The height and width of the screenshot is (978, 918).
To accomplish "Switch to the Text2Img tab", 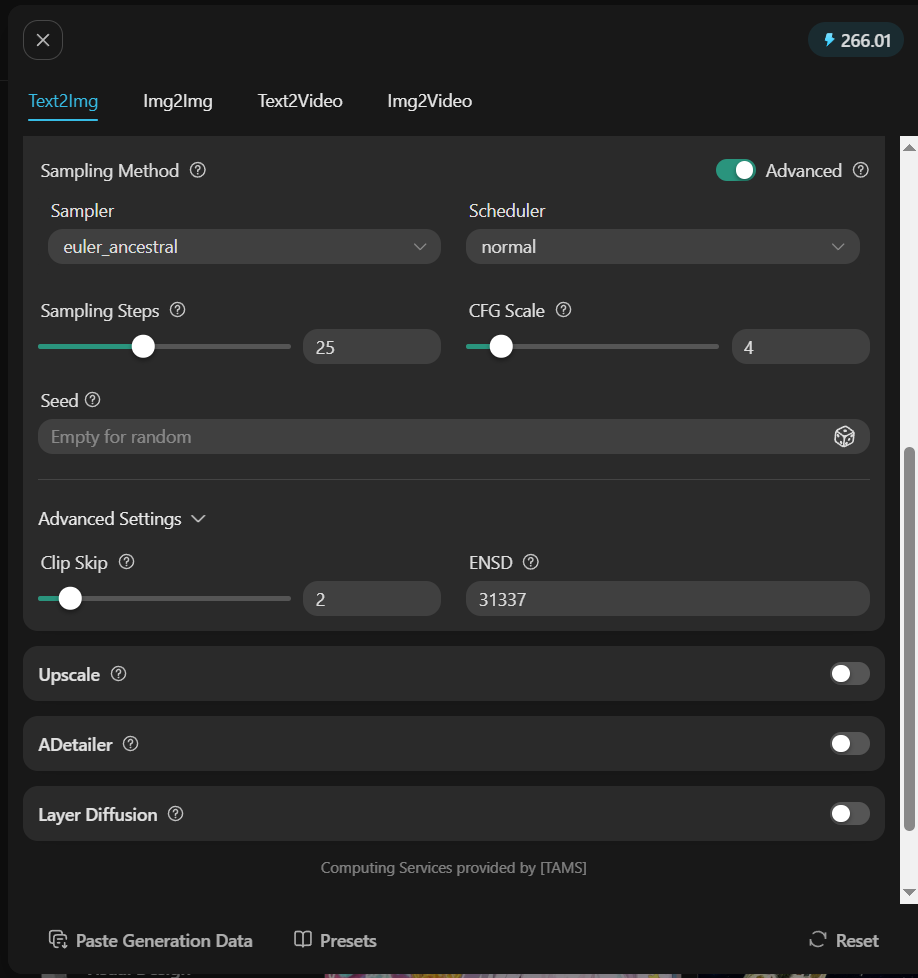I will (x=63, y=101).
